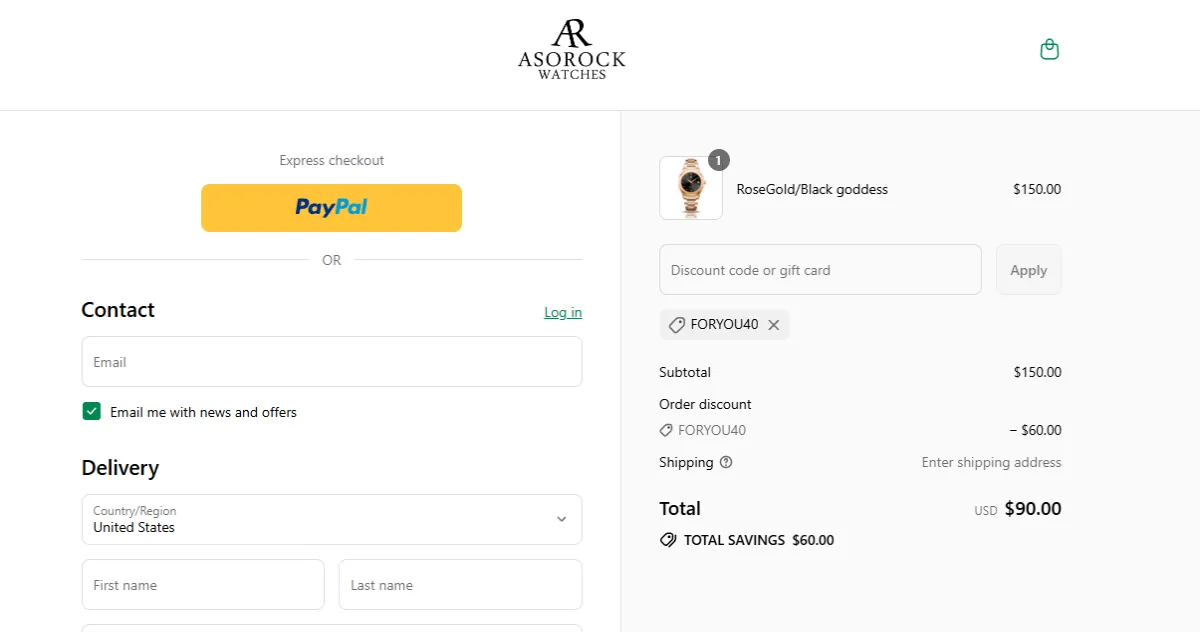Click the TOTAL SAVINGS tag icon
Image resolution: width=1200 pixels, height=632 pixels.
click(x=668, y=540)
